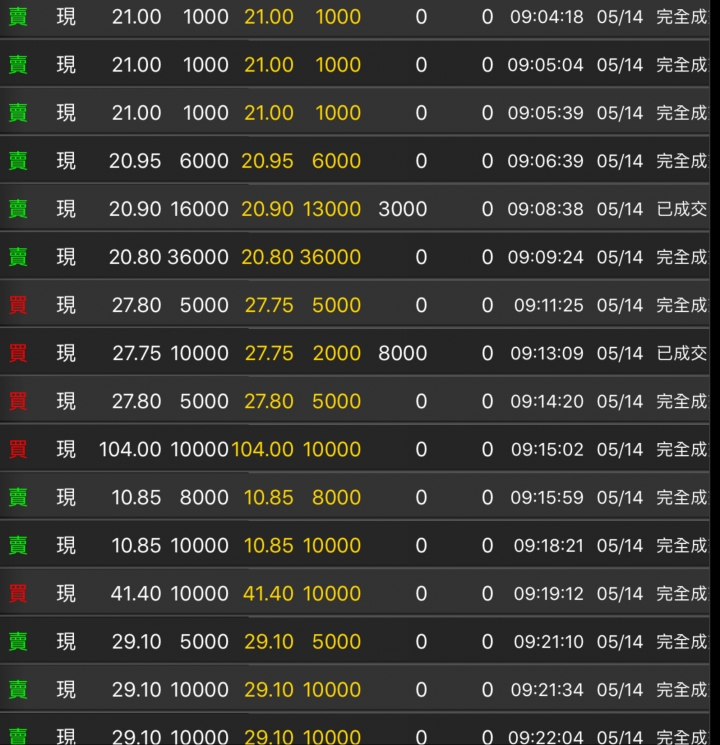This screenshot has height=745, width=720.
Task: Select the buy order at 09:13:09
Action: 355,353
